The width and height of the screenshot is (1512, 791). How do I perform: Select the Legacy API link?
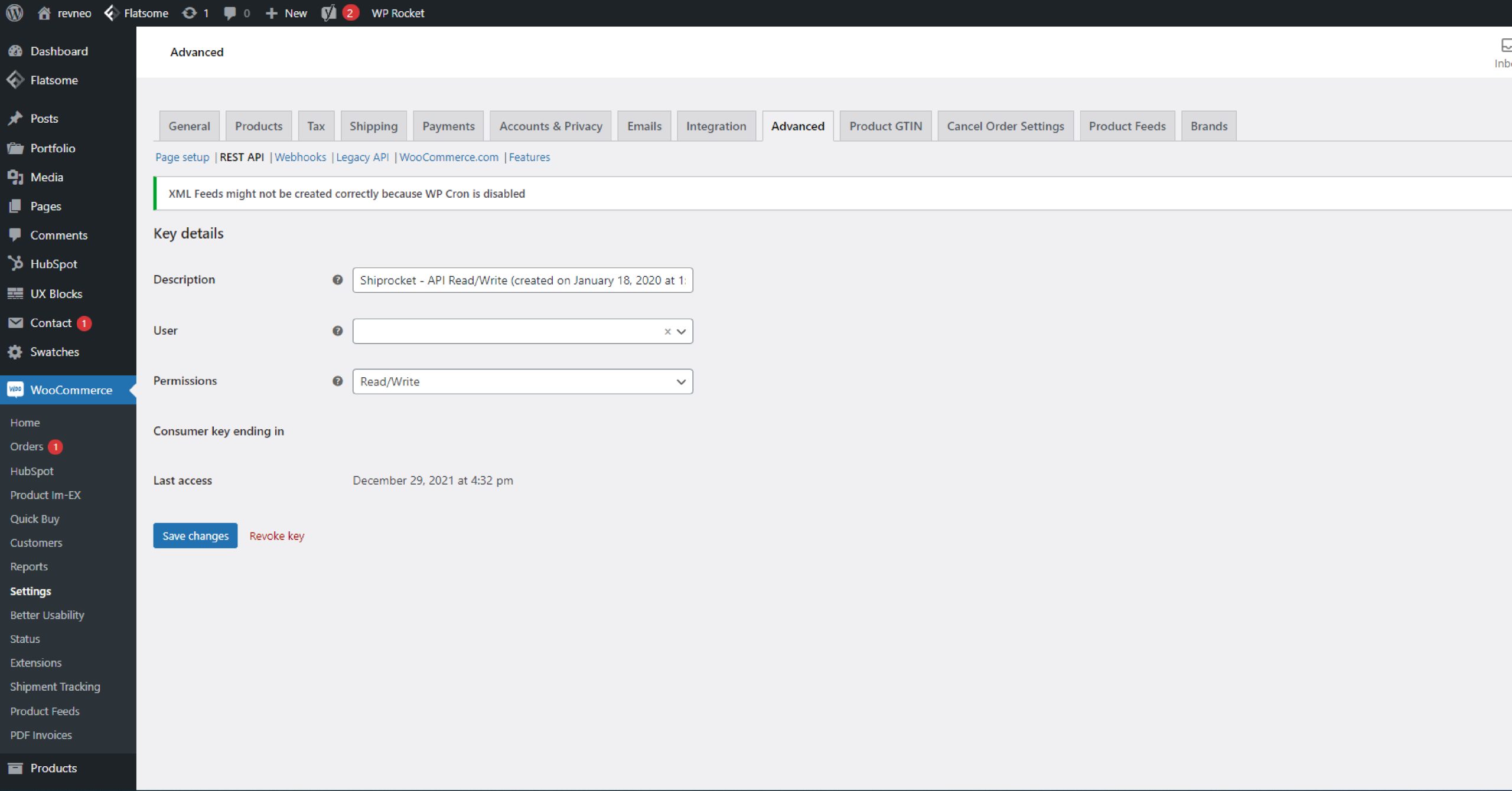(x=362, y=156)
